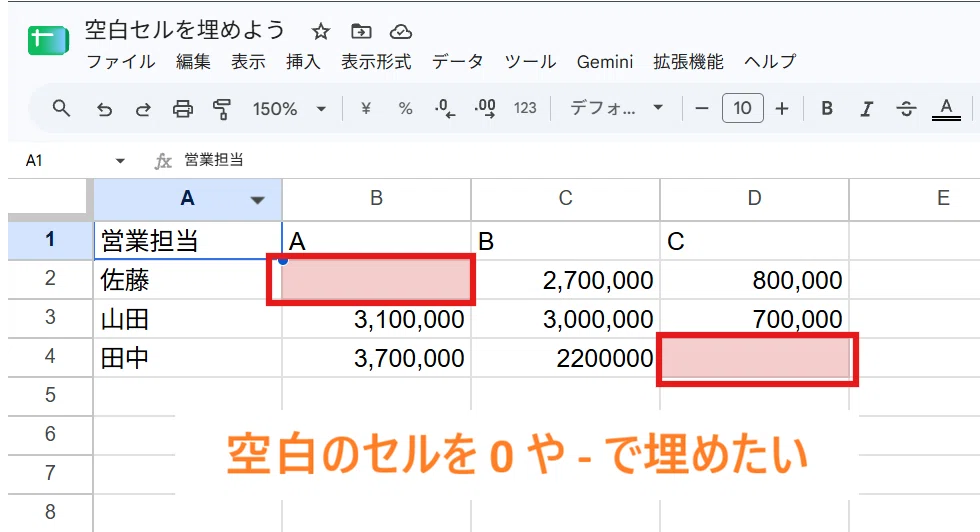
Task: Select row 3 header
Action: pyautogui.click(x=50, y=318)
